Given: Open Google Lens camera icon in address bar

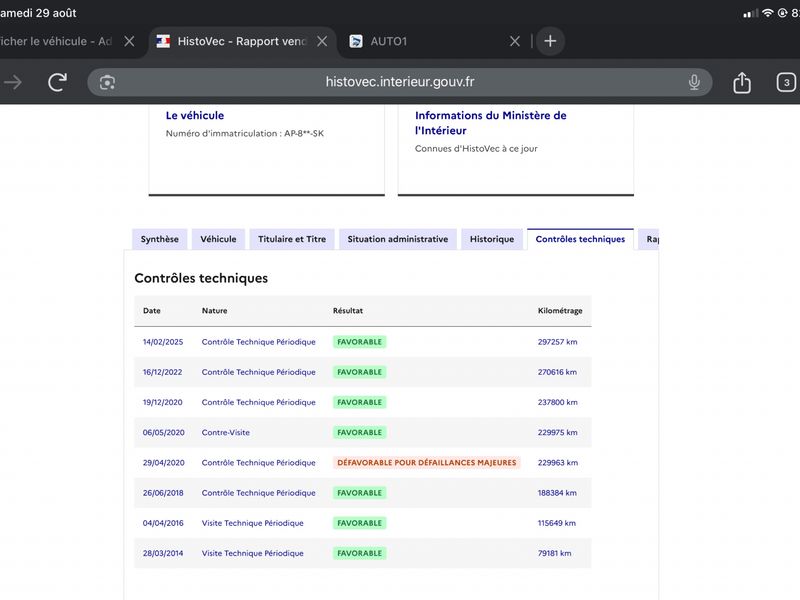Looking at the screenshot, I should (107, 82).
